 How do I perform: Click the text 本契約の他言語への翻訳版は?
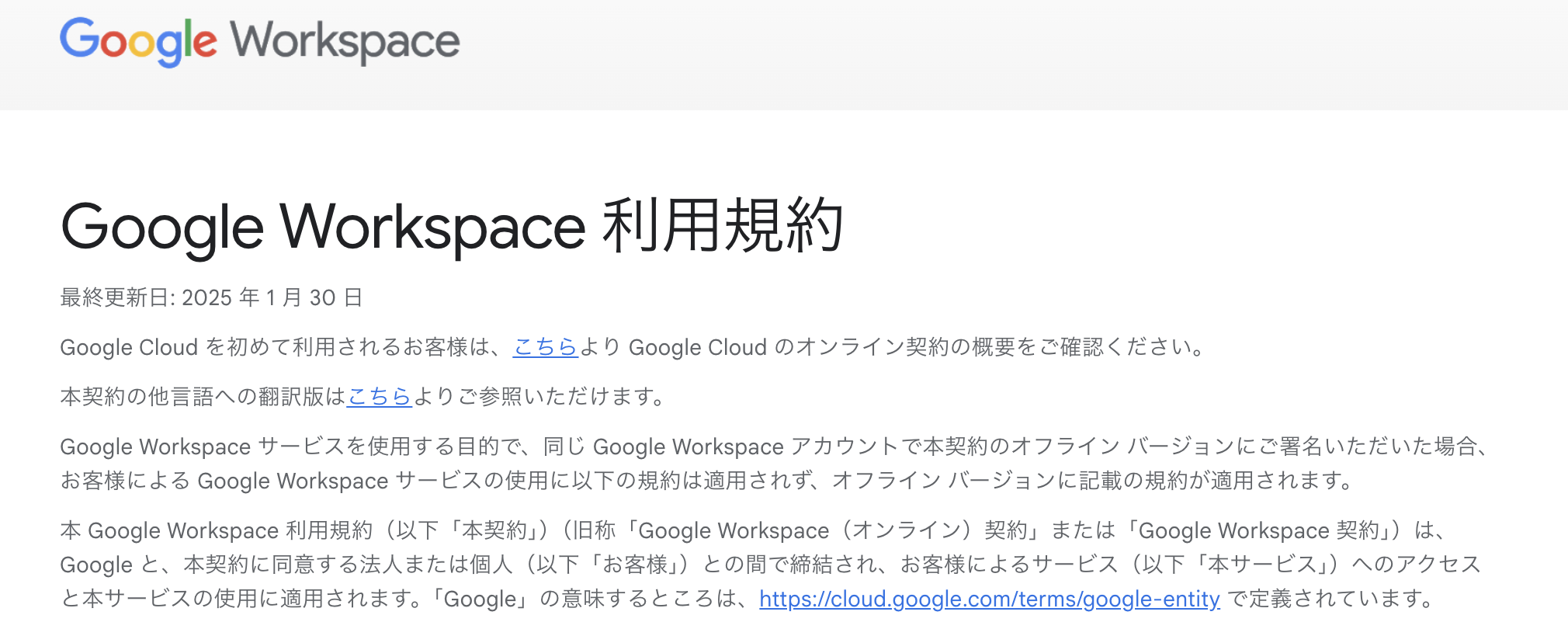[x=203, y=397]
